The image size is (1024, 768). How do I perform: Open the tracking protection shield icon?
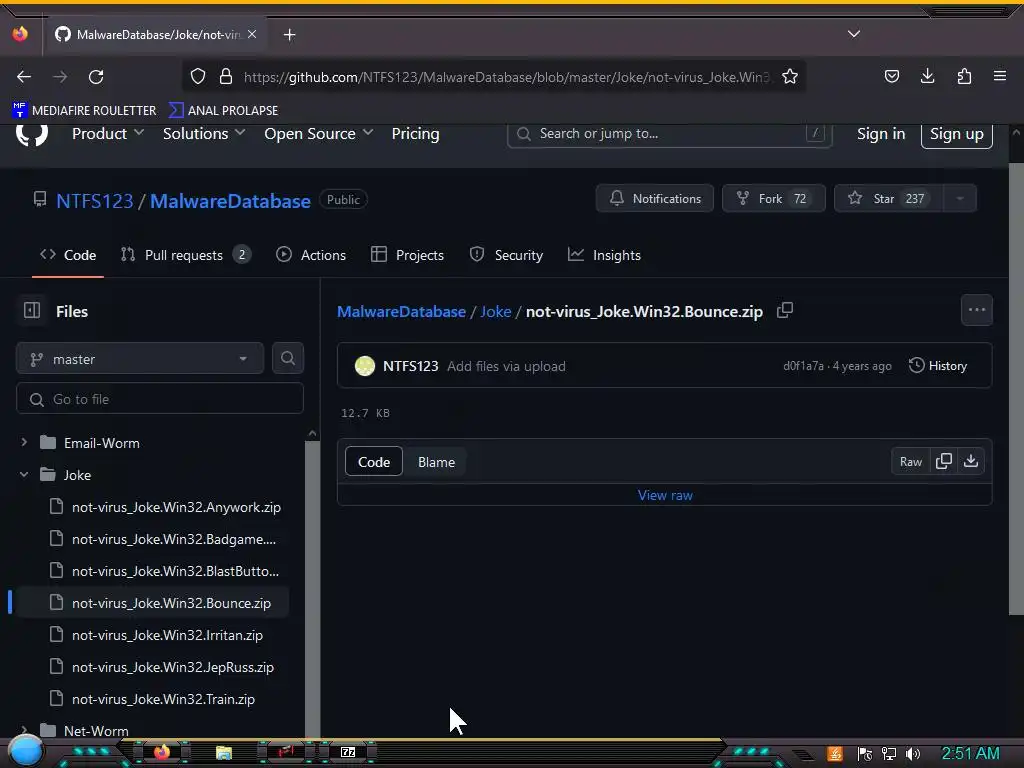pos(198,77)
